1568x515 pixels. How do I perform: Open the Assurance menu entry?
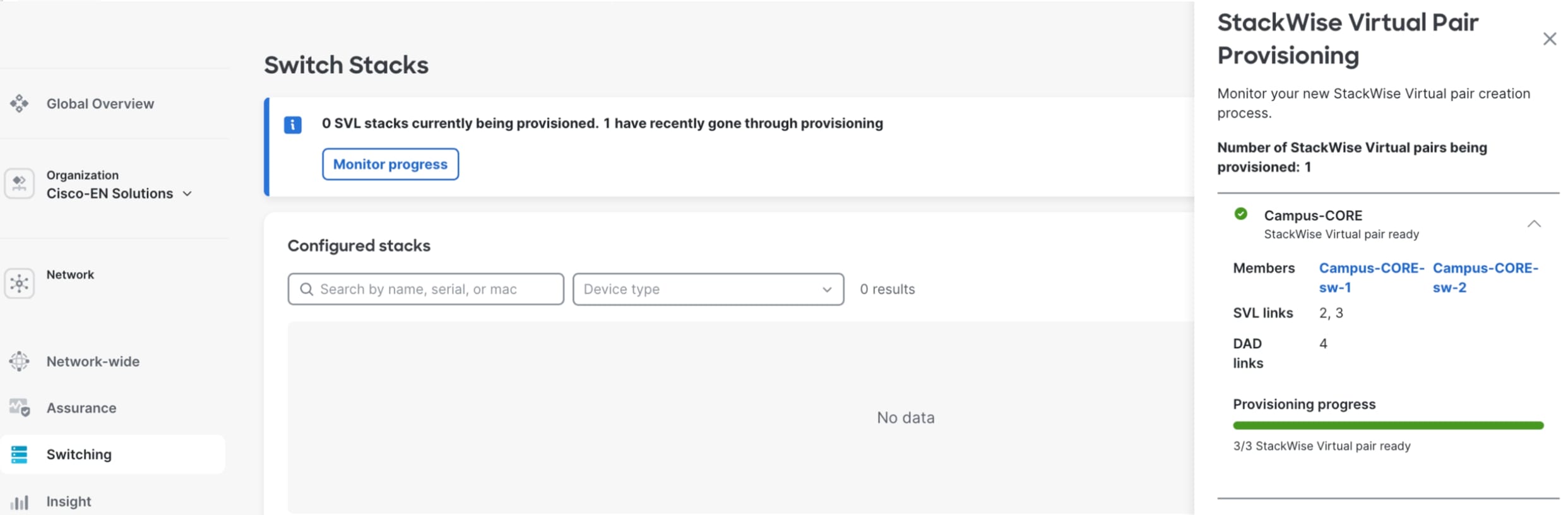click(x=81, y=407)
